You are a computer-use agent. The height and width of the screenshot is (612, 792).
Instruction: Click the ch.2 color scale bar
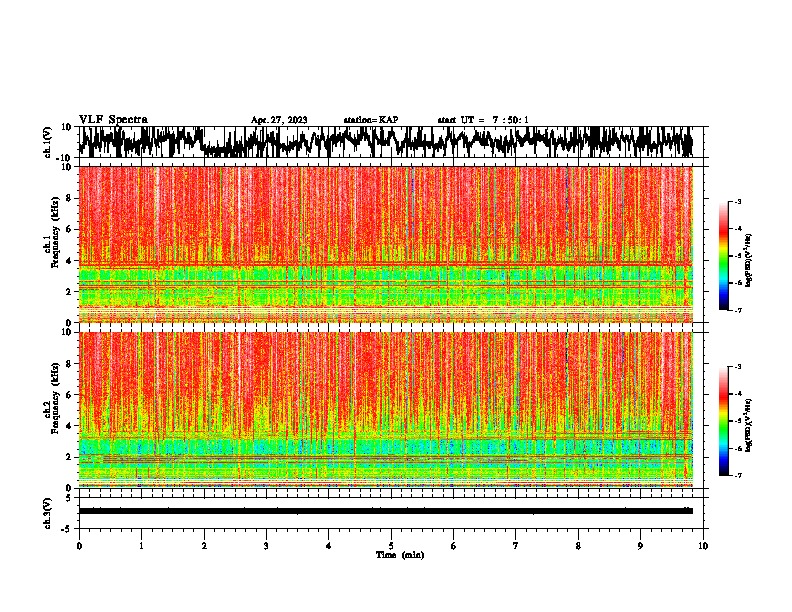click(723, 421)
